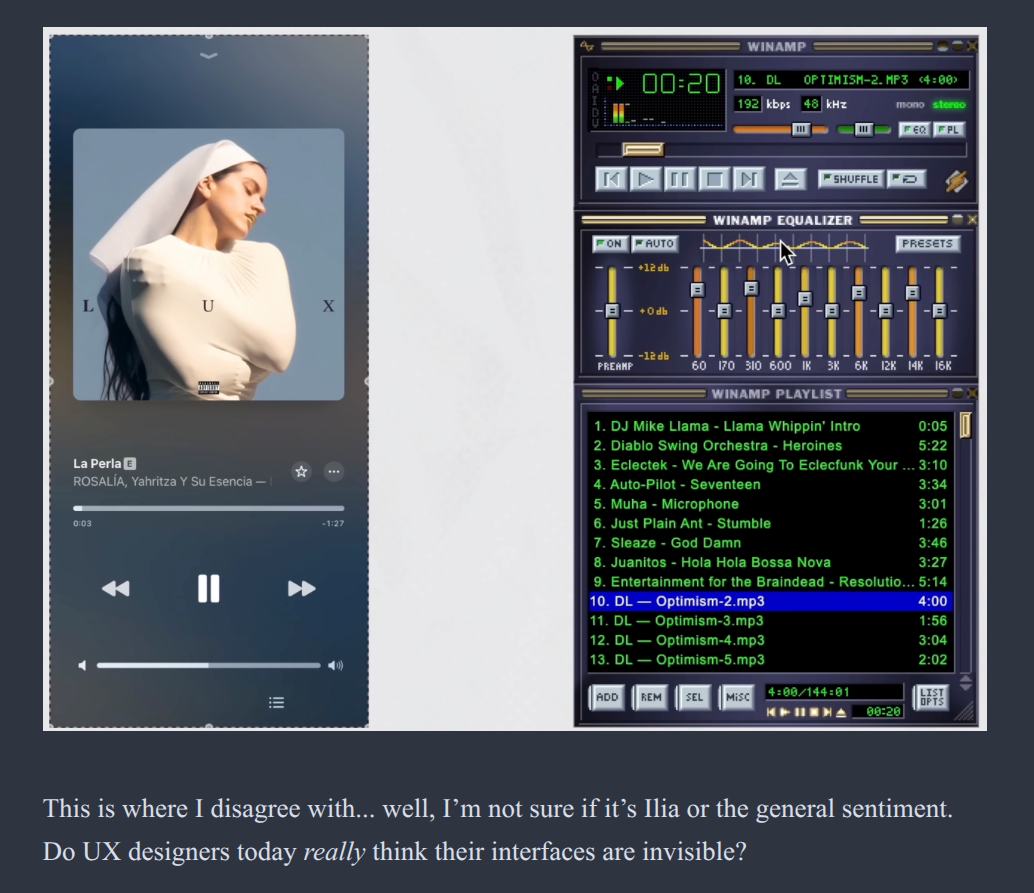Toggle the Winamp SHUFFLE button
1034x893 pixels.
[x=849, y=179]
